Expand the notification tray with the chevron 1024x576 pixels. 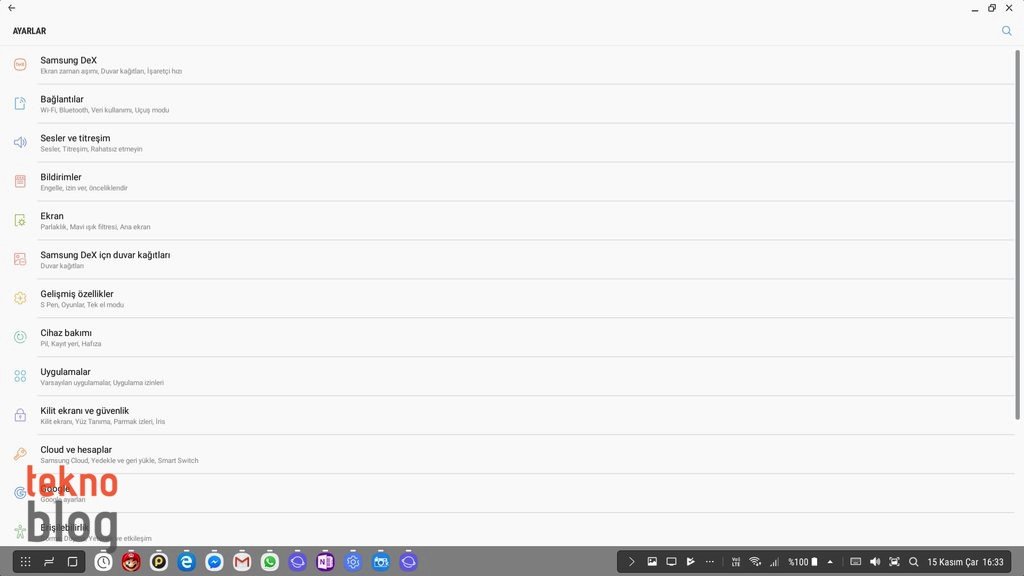631,562
